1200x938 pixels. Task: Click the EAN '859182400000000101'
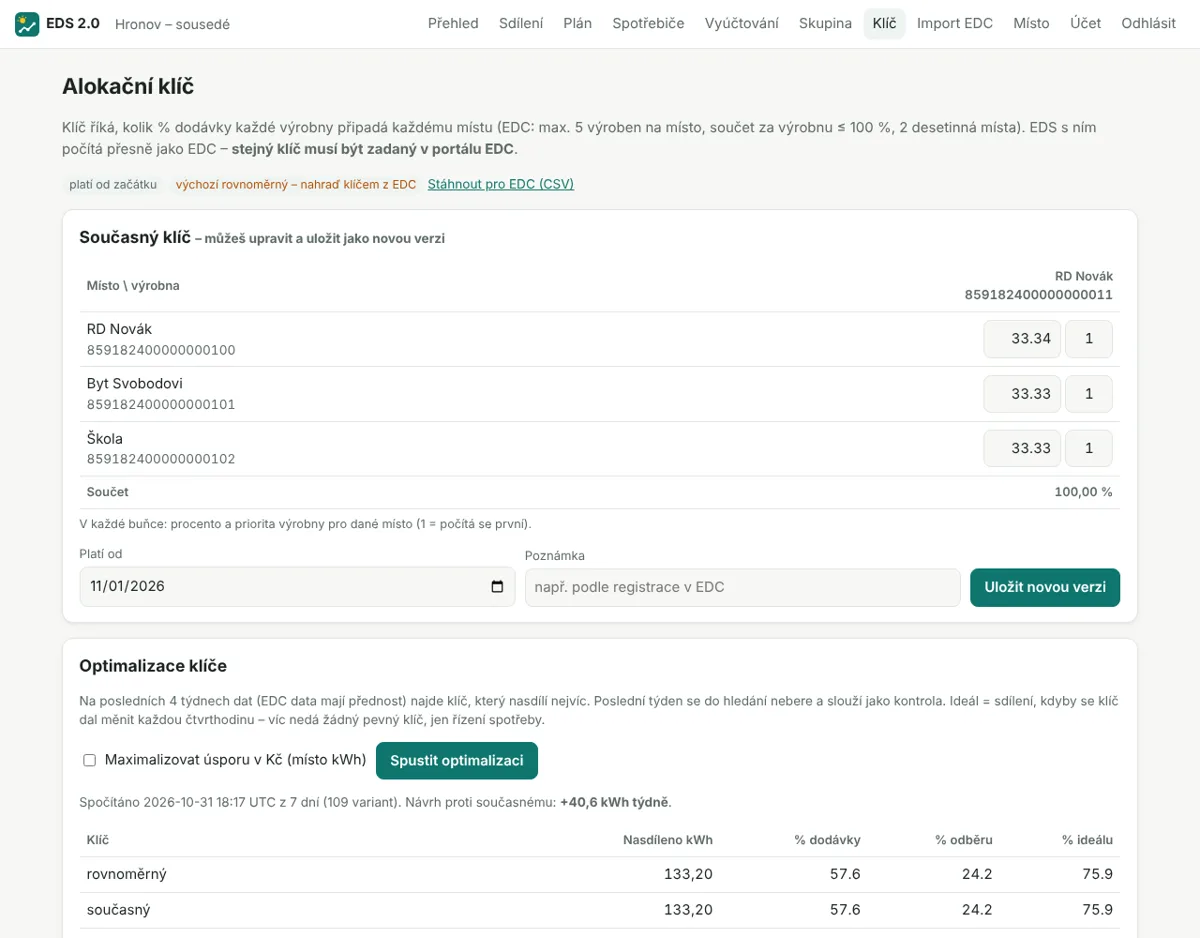(x=161, y=405)
